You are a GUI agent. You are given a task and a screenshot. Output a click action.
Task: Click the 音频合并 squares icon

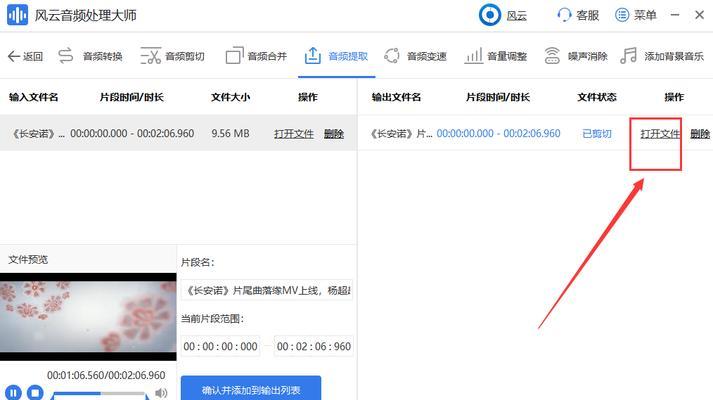(x=235, y=56)
